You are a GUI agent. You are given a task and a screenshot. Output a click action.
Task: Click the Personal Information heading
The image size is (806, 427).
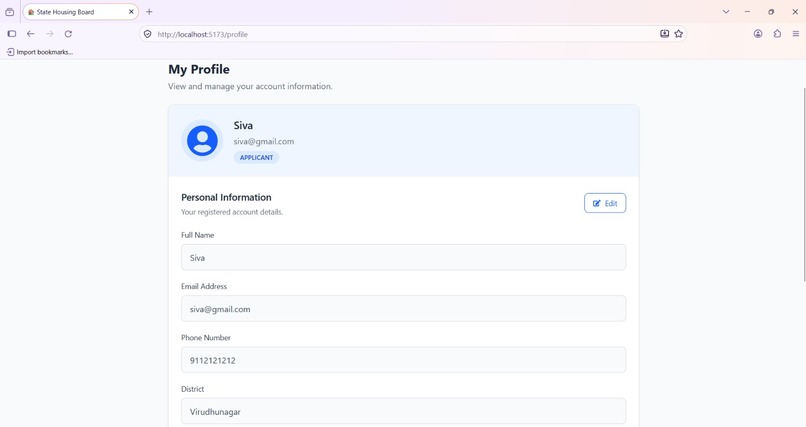click(226, 197)
